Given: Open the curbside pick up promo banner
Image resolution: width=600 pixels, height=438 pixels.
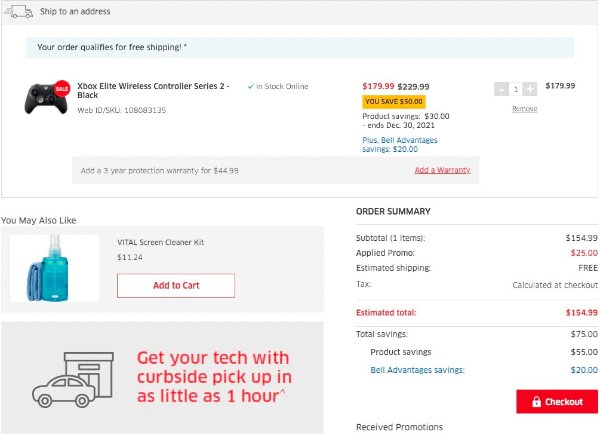Looking at the screenshot, I should click(x=162, y=378).
